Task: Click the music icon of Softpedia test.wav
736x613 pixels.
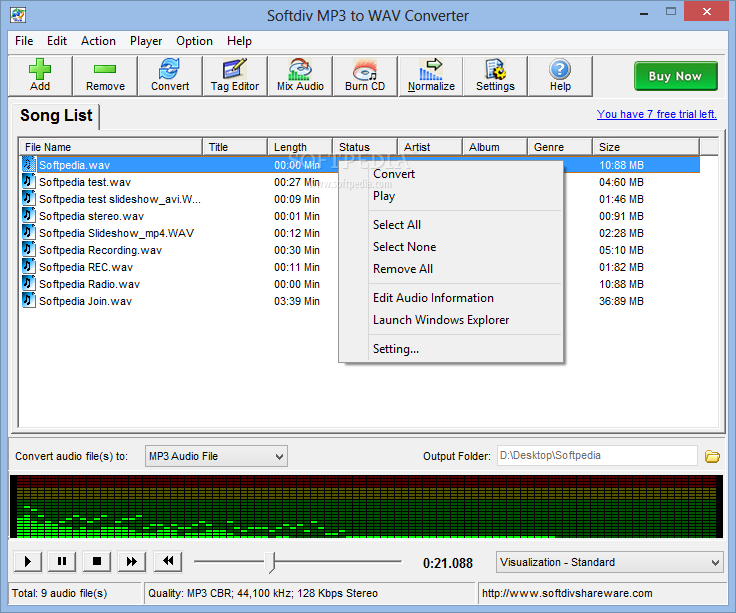Action: 28,181
